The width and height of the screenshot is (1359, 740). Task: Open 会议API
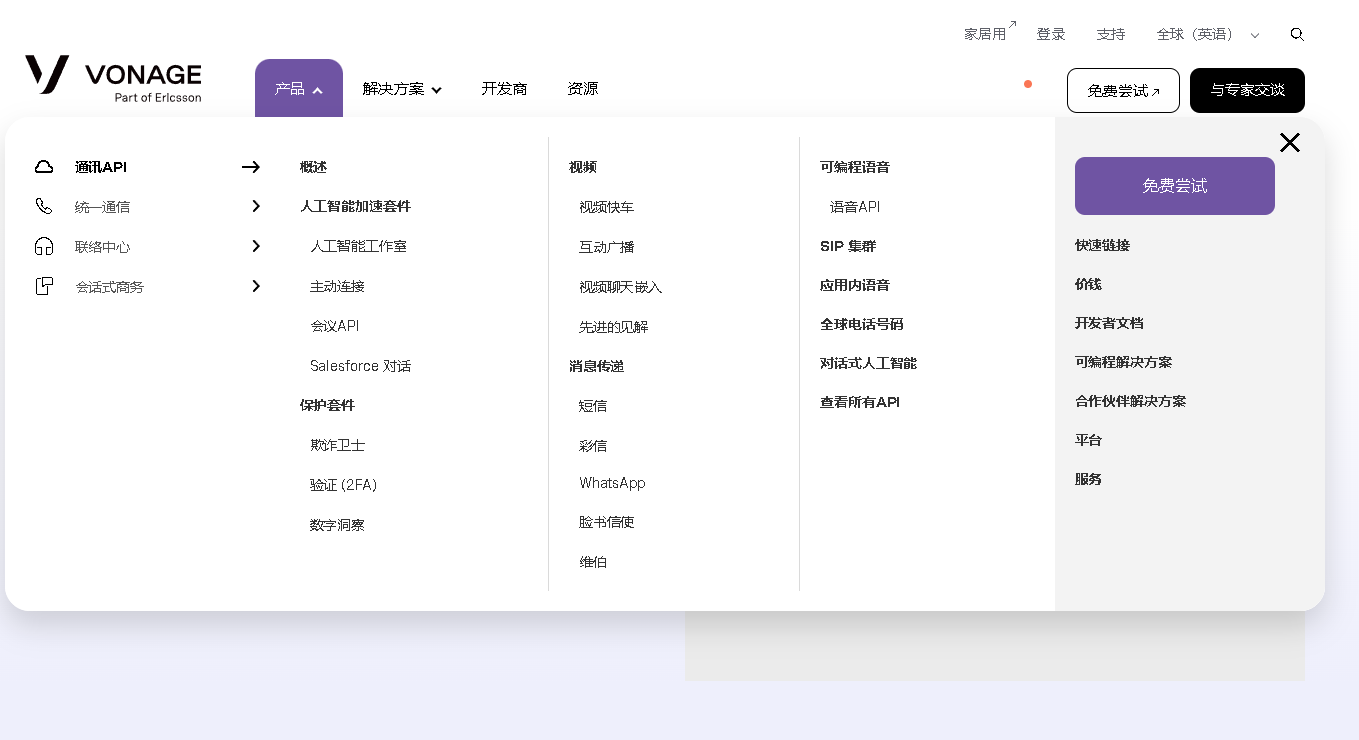334,326
